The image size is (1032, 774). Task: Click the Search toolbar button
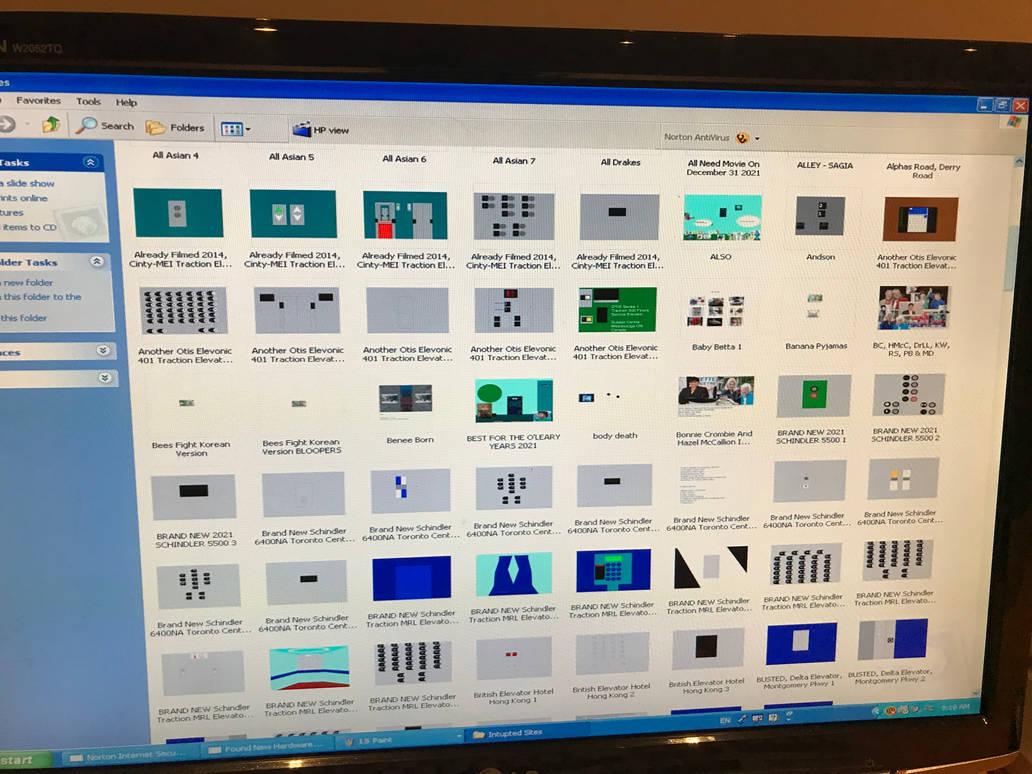[105, 126]
